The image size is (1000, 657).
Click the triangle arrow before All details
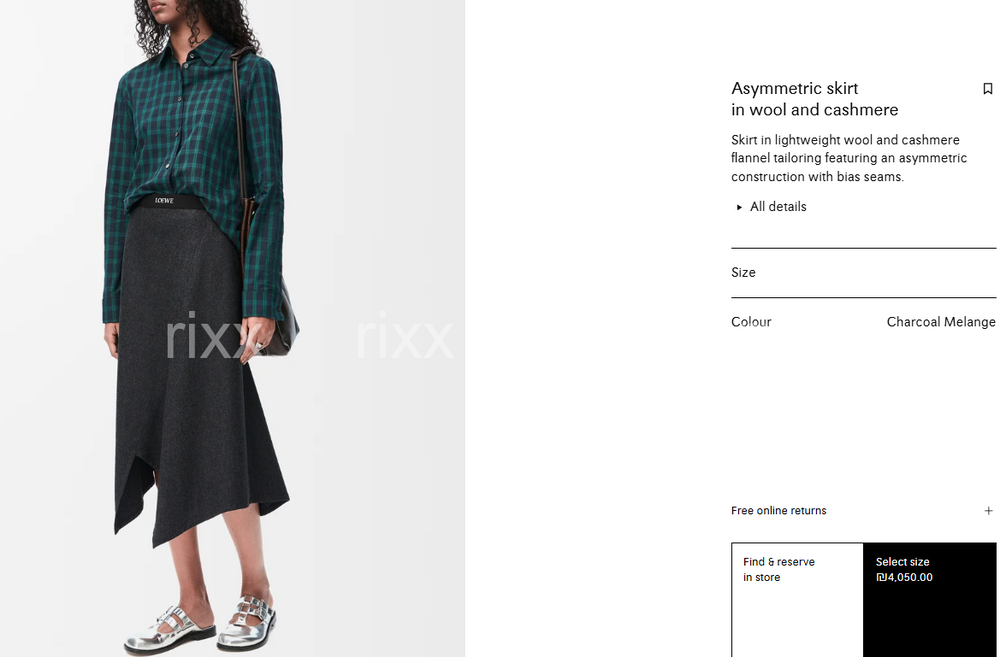[x=739, y=207]
